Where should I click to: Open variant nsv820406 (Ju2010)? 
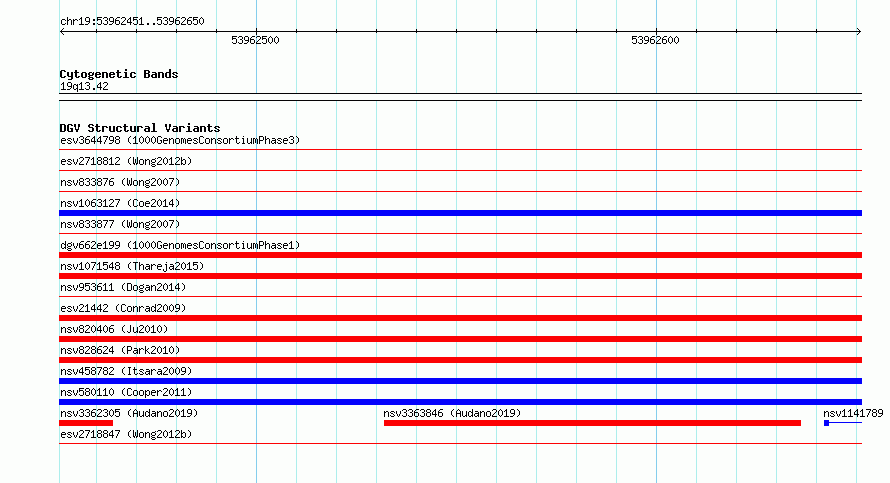114,329
